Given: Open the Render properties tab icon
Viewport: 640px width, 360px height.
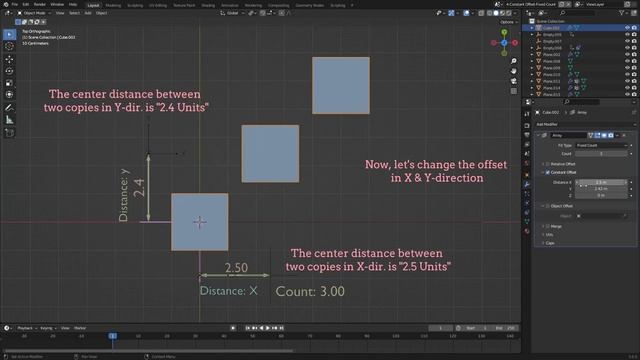Looking at the screenshot, I should point(527,125).
